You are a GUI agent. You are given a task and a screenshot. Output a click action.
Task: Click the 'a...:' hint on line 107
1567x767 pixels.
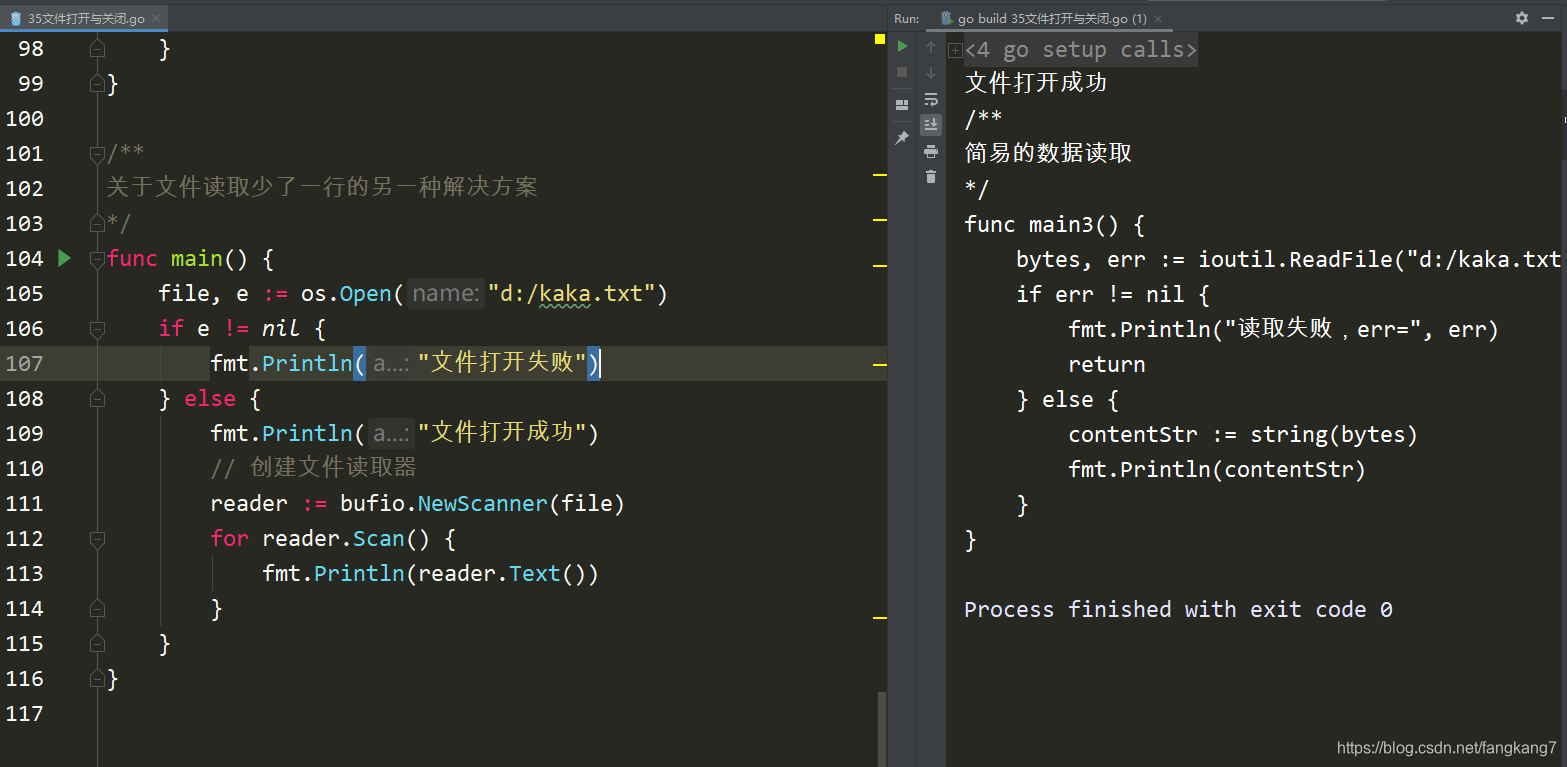(x=391, y=363)
